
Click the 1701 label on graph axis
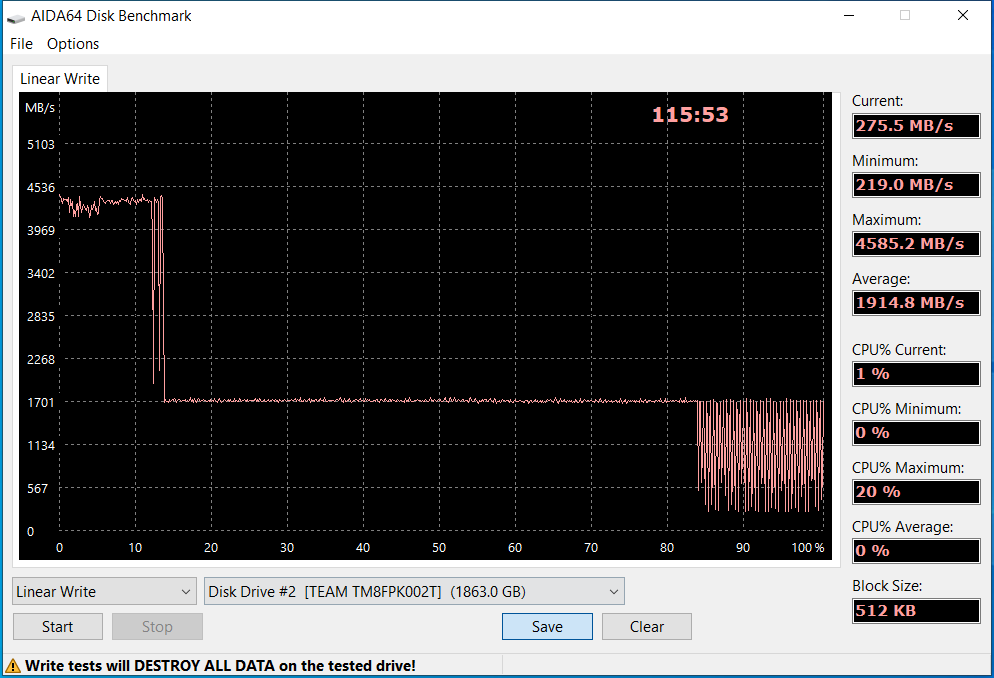pyautogui.click(x=41, y=402)
